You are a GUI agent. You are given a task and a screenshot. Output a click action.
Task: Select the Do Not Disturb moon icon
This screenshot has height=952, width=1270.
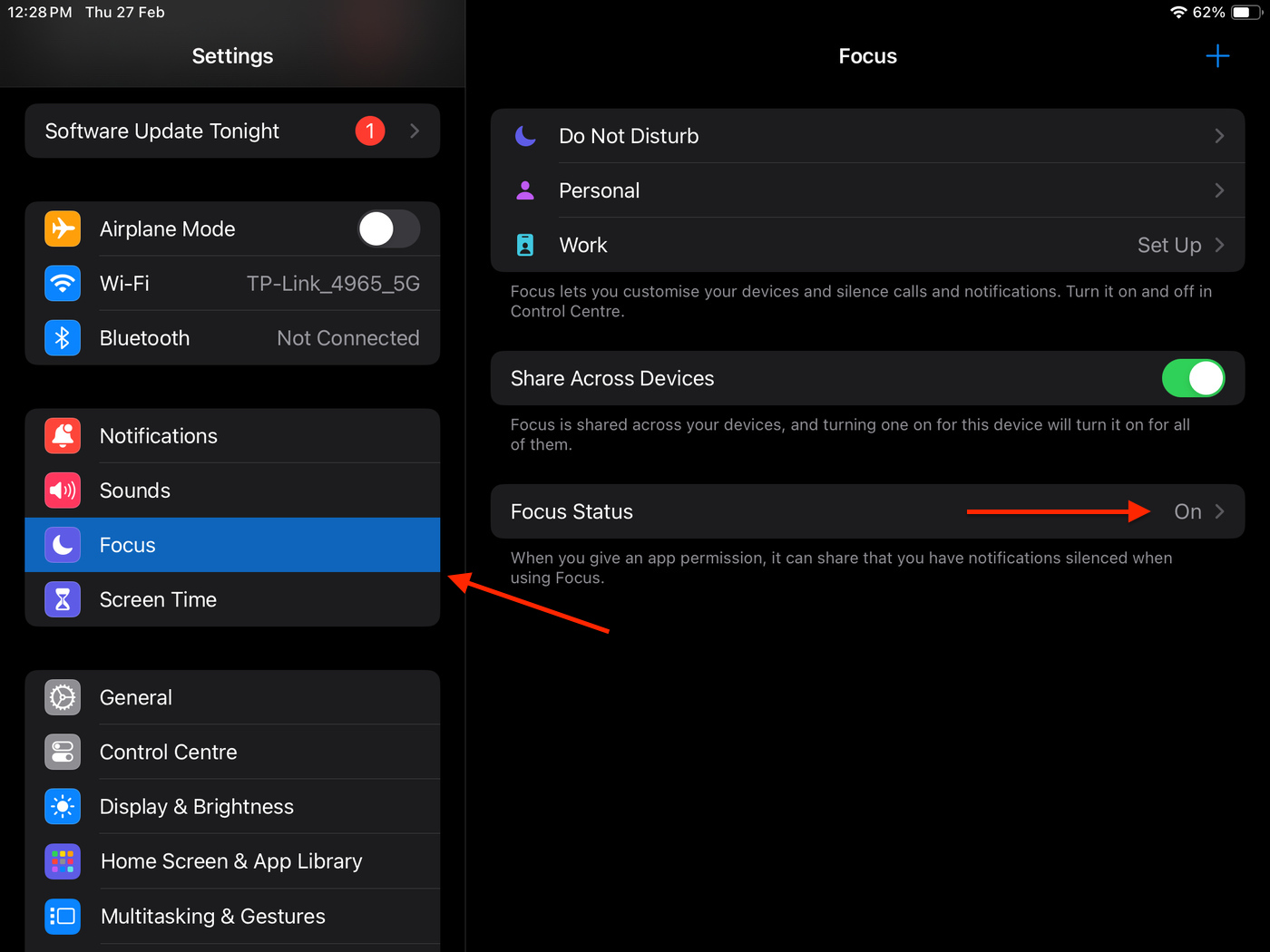[525, 135]
